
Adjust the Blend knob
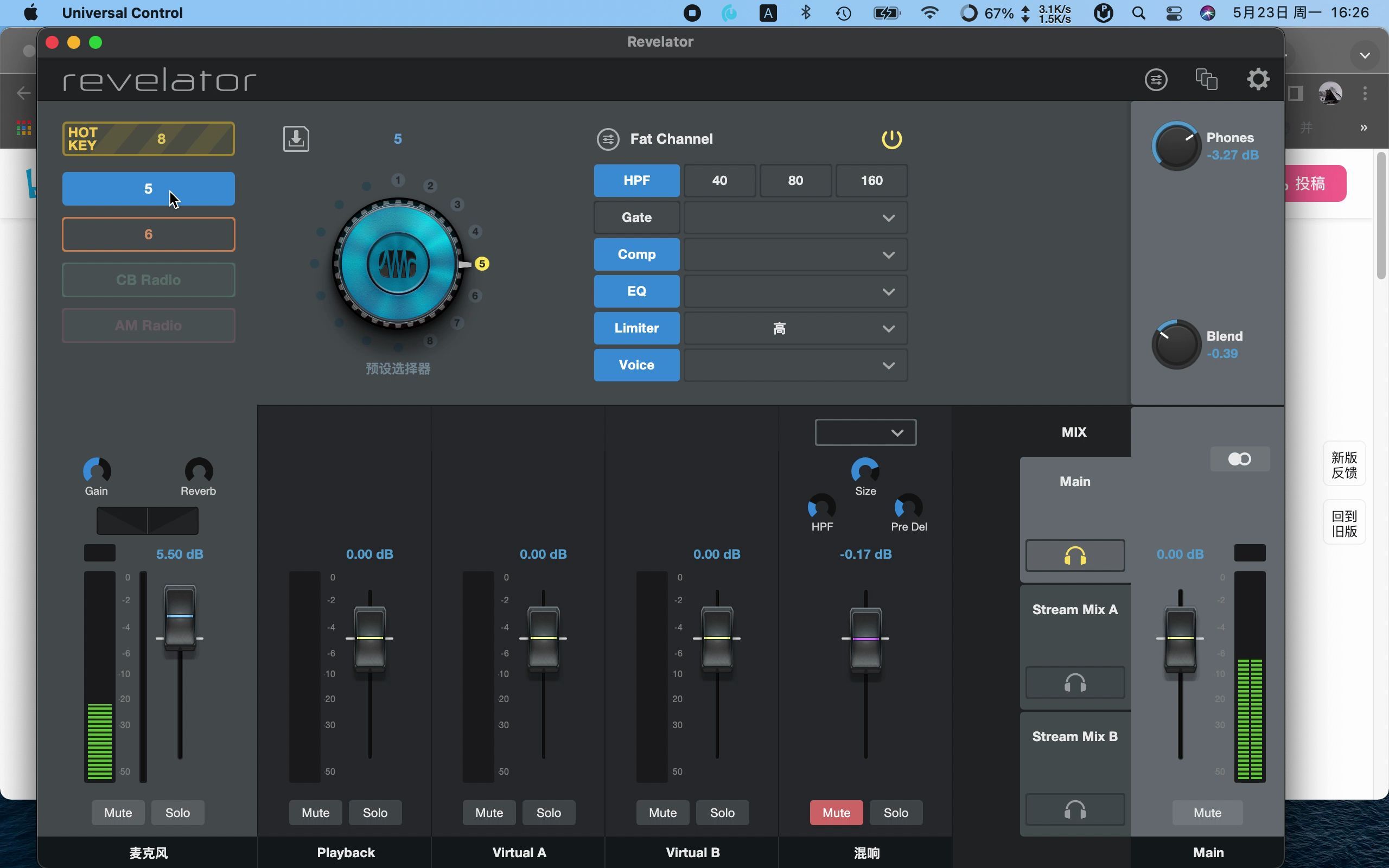(1176, 344)
